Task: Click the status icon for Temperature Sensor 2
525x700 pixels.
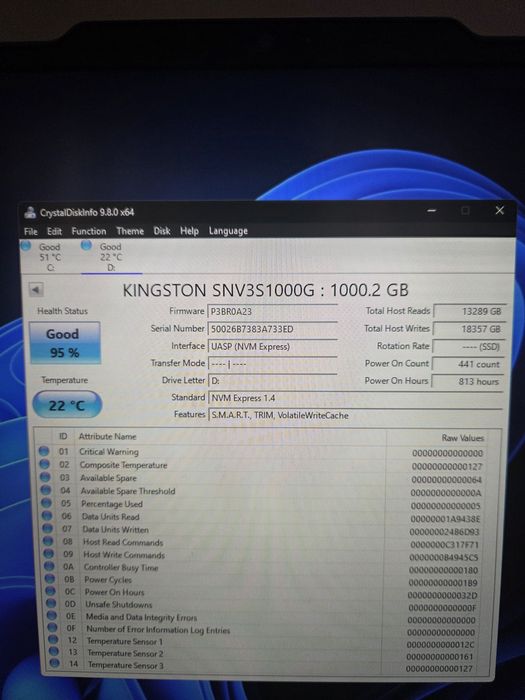Action: pos(54,651)
